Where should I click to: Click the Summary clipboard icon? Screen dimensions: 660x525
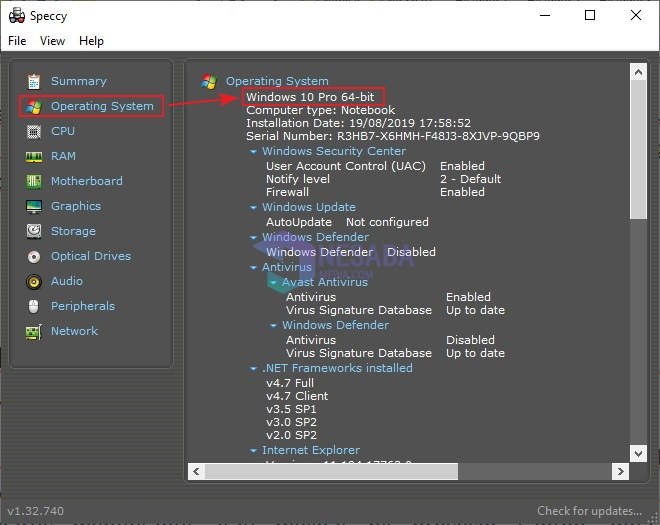[x=34, y=81]
